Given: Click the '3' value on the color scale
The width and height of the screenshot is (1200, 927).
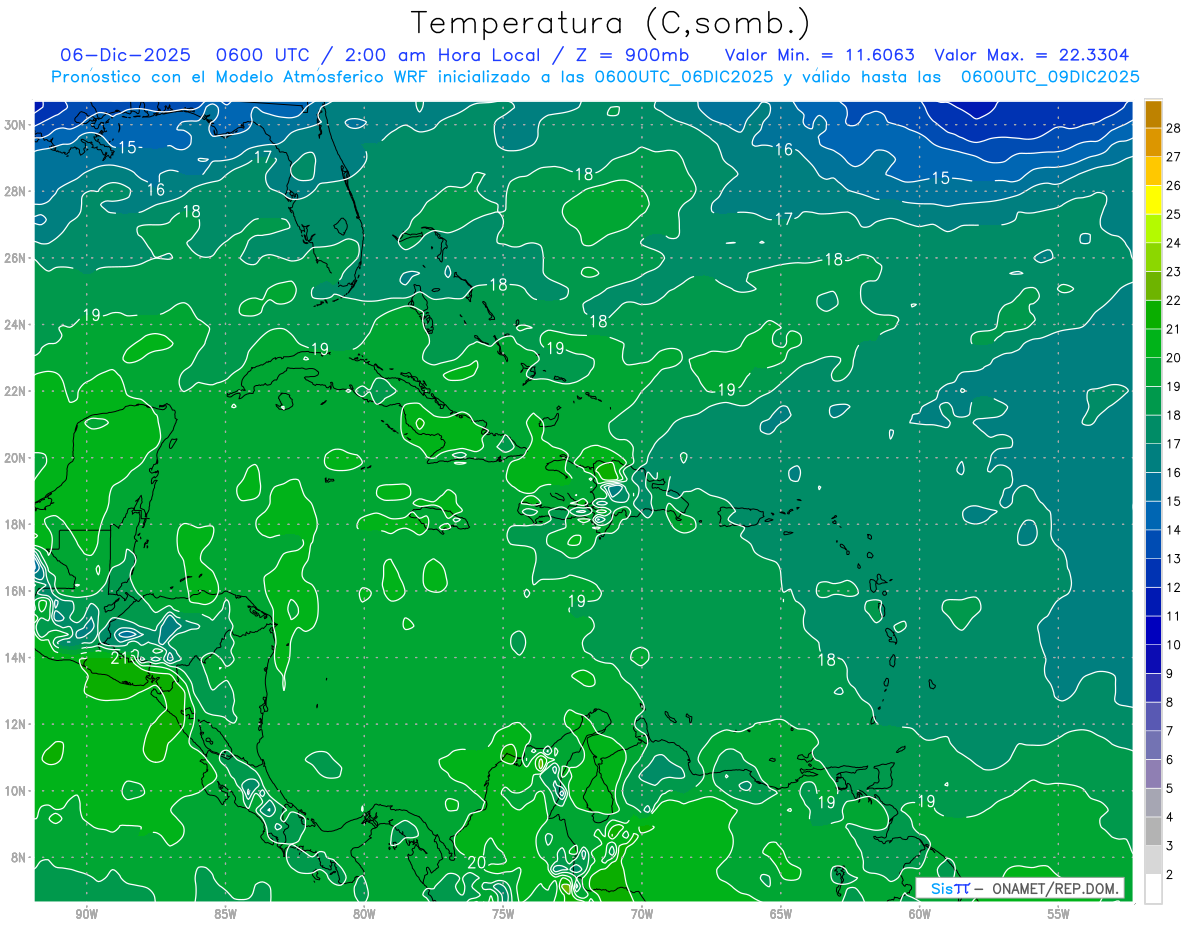Looking at the screenshot, I should point(1170,846).
